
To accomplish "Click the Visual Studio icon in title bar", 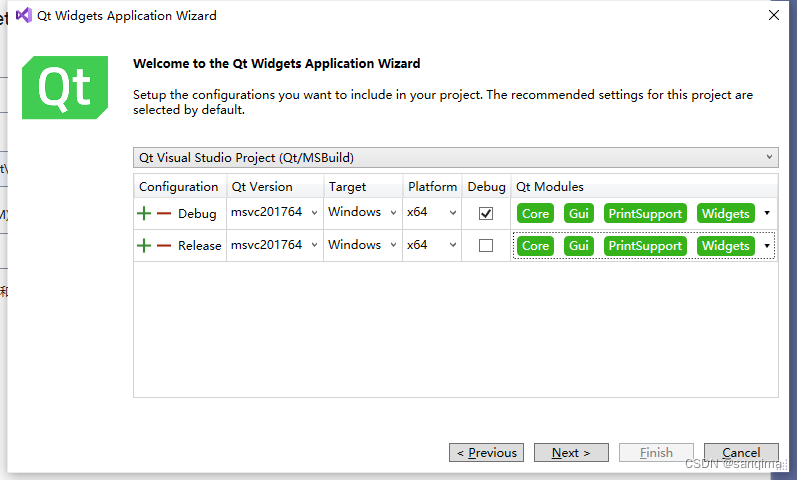I will pos(23,15).
